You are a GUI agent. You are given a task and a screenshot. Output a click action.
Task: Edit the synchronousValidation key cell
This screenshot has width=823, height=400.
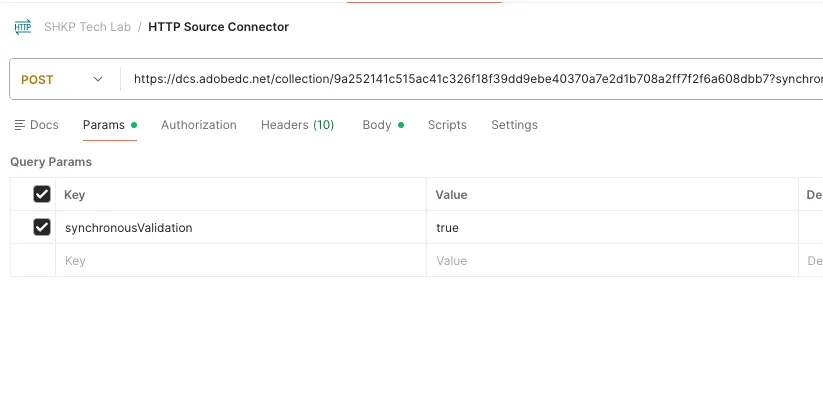(x=241, y=227)
